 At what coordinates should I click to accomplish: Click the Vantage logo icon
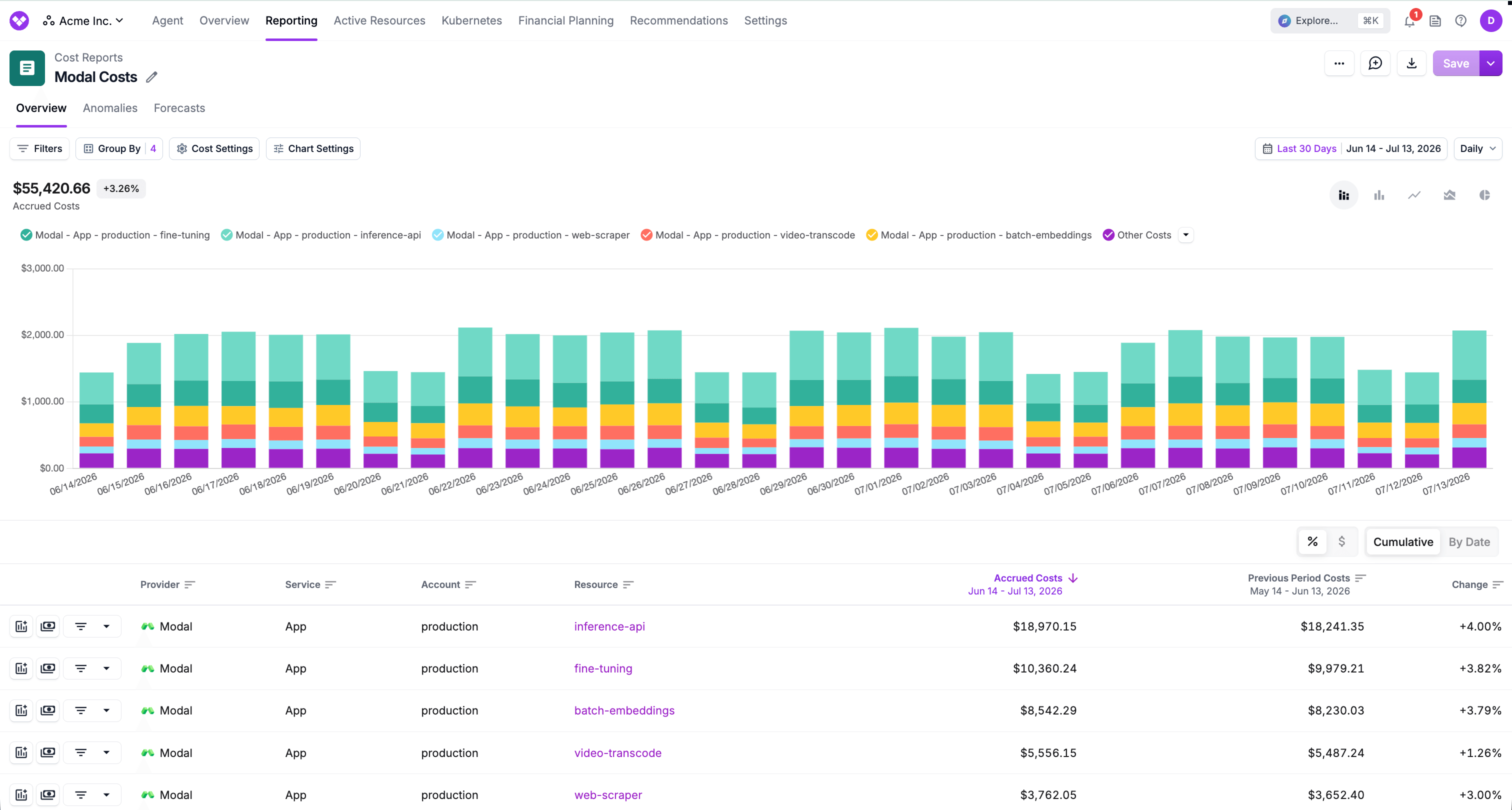[x=19, y=20]
